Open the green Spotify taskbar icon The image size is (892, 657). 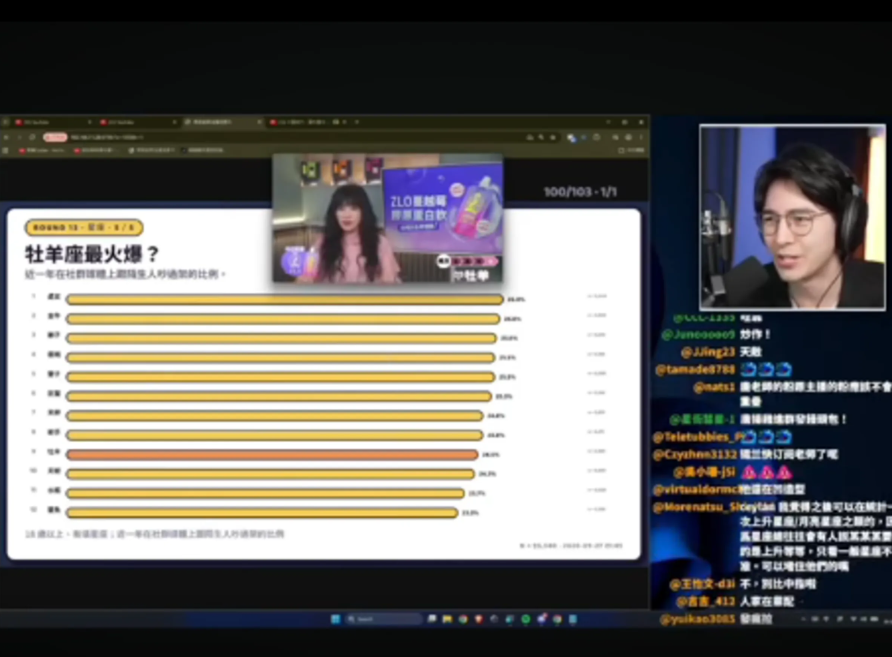coord(526,619)
